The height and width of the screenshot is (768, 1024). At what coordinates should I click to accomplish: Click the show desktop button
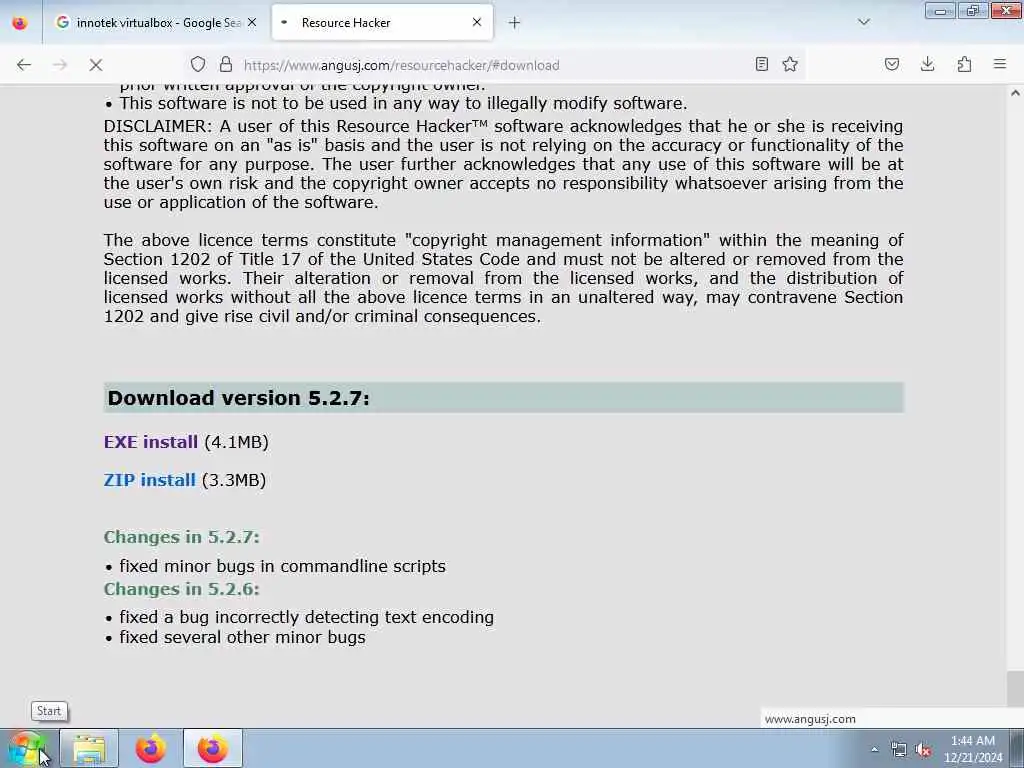[1017, 748]
